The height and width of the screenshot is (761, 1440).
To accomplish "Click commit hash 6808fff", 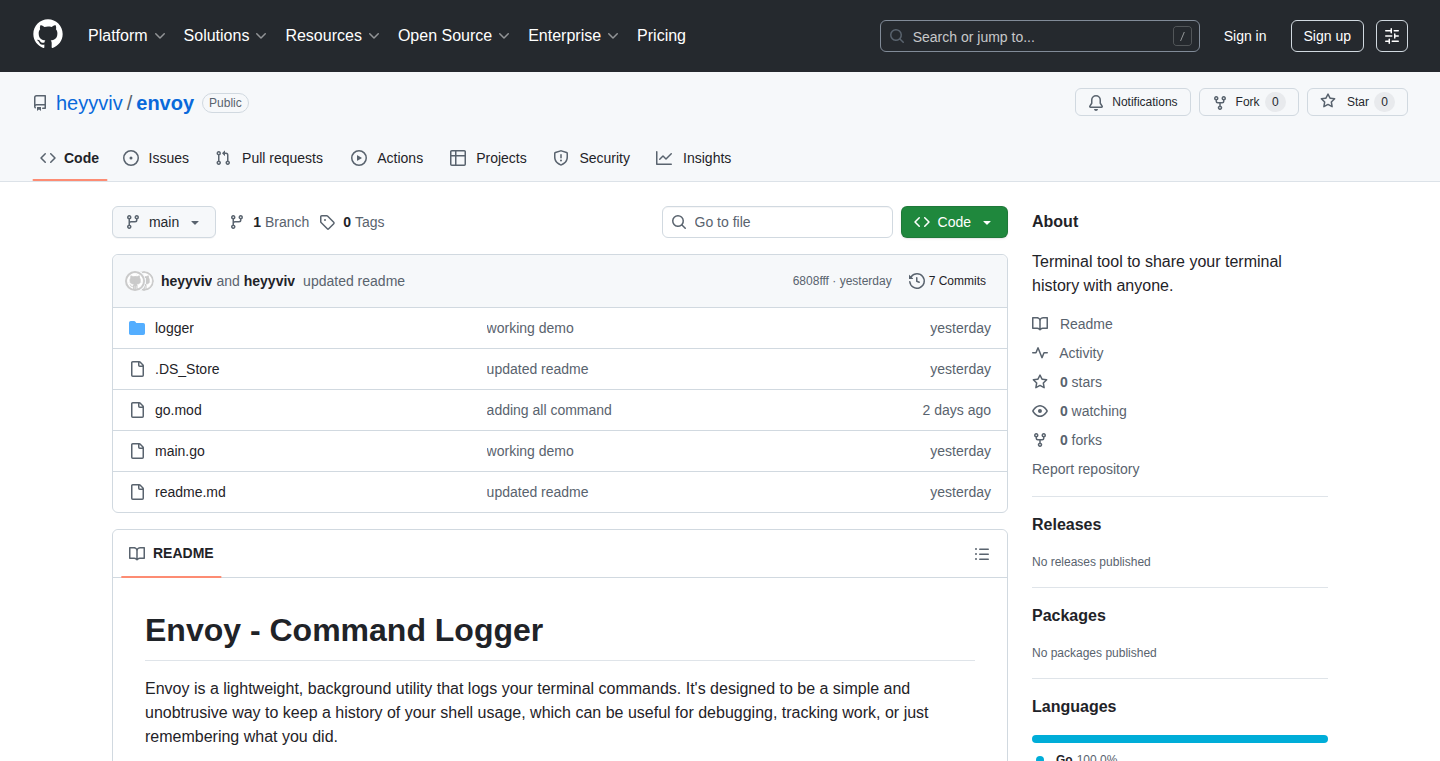I will (x=811, y=281).
